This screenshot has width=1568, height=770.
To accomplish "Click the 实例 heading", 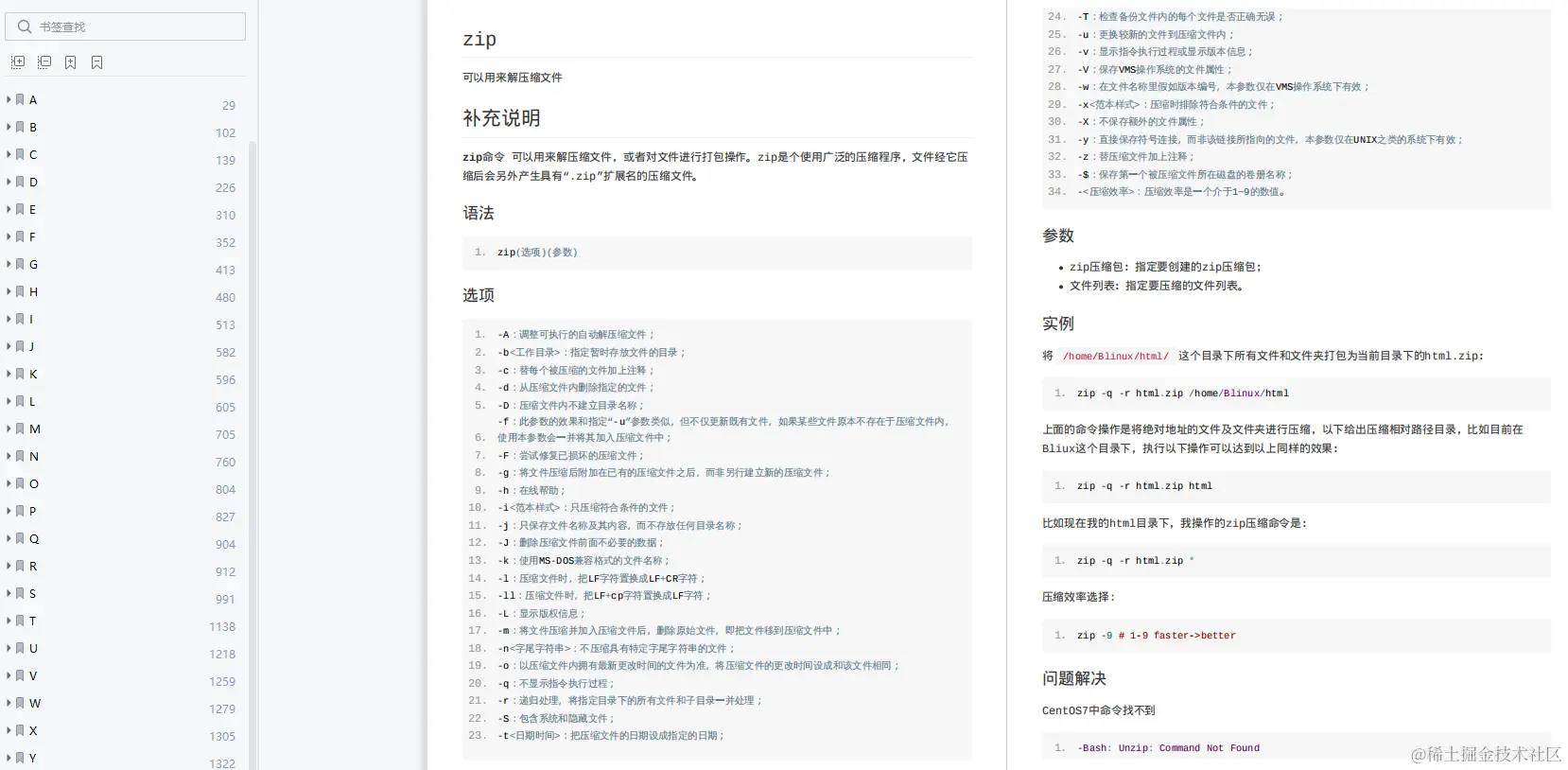I will coord(1058,324).
